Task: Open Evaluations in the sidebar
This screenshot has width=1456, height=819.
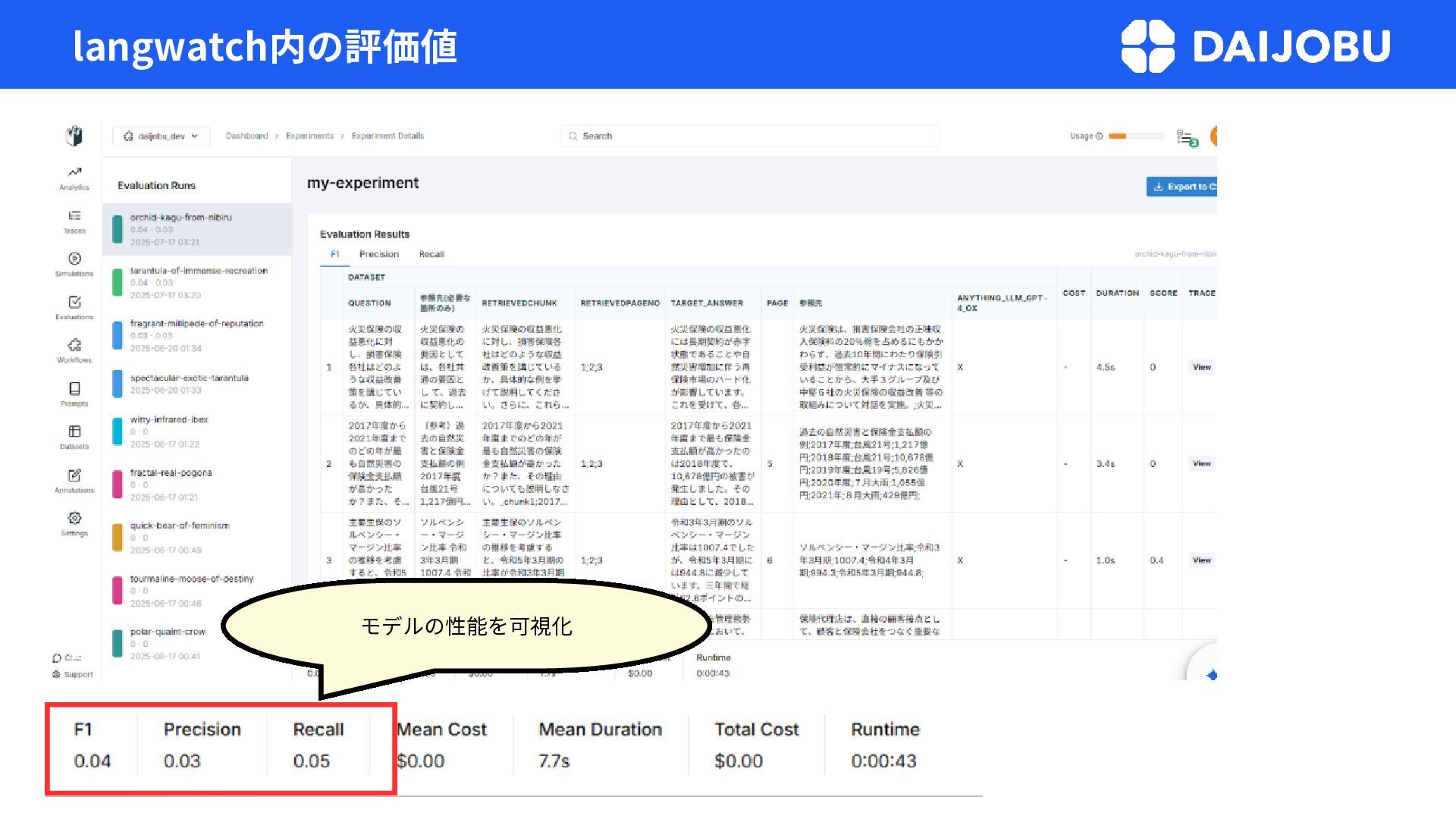Action: pos(74,309)
